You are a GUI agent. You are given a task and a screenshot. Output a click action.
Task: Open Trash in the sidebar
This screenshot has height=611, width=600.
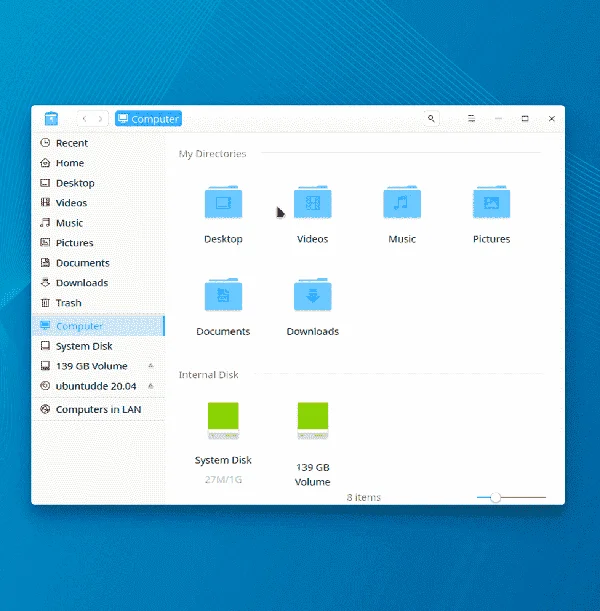pyautogui.click(x=98, y=303)
